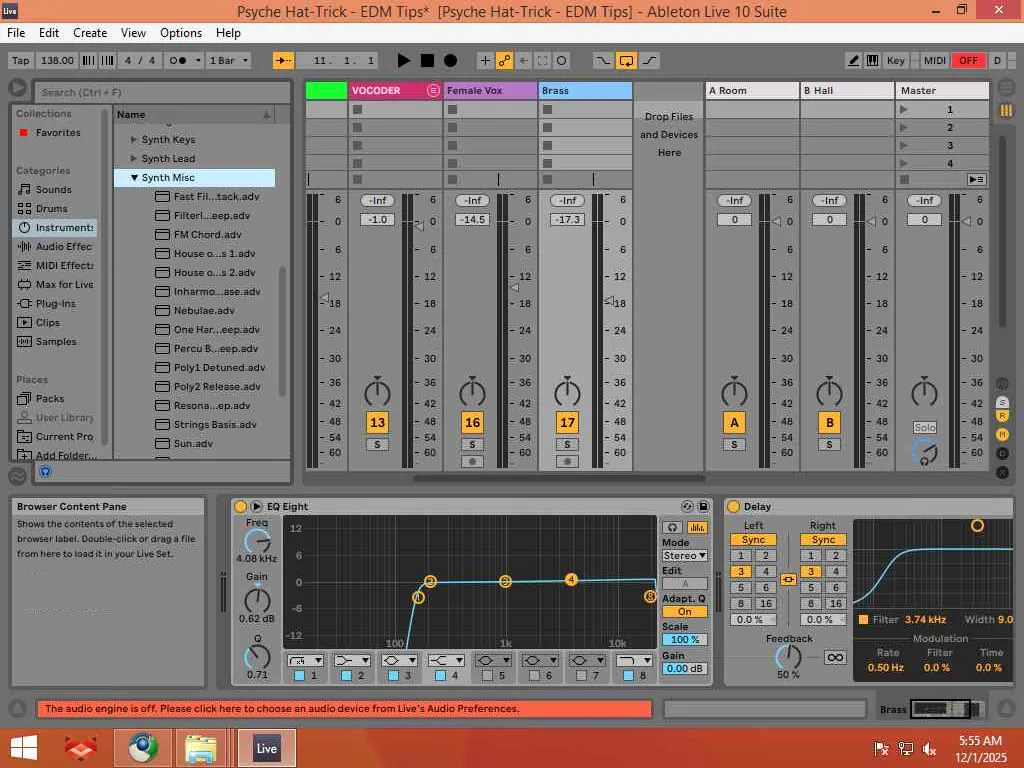Image resolution: width=1024 pixels, height=768 pixels.
Task: Open the Options menu
Action: click(x=181, y=33)
